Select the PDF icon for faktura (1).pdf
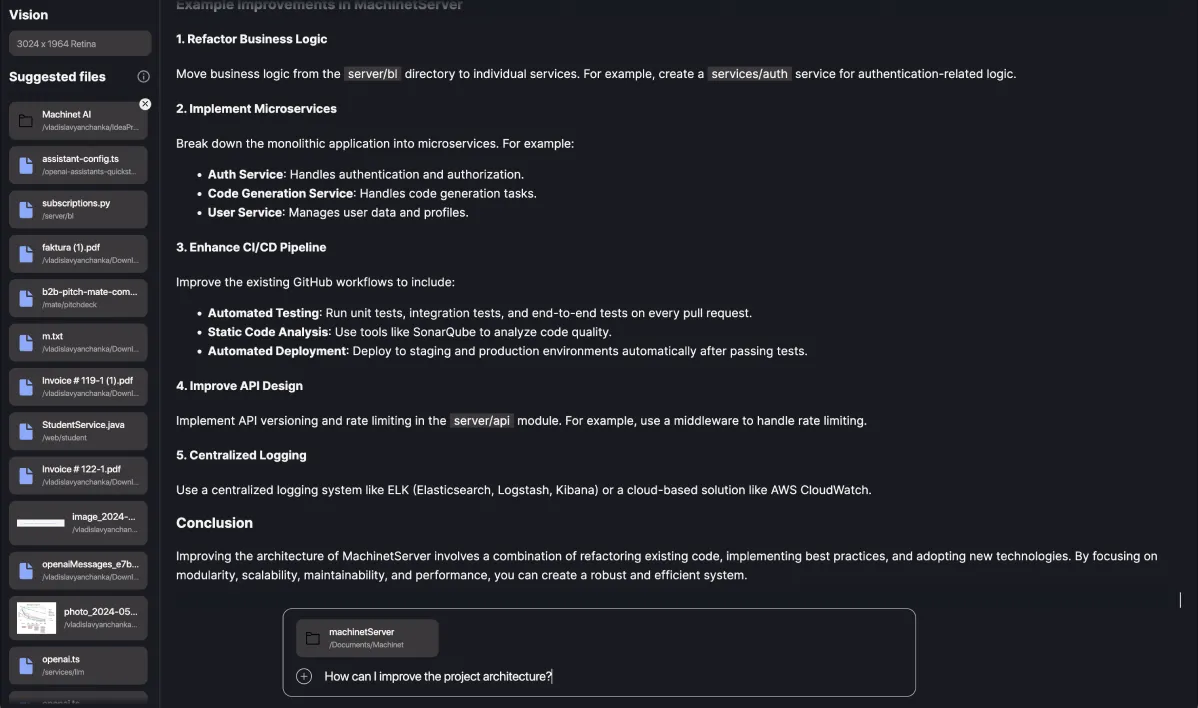 pyautogui.click(x=25, y=253)
